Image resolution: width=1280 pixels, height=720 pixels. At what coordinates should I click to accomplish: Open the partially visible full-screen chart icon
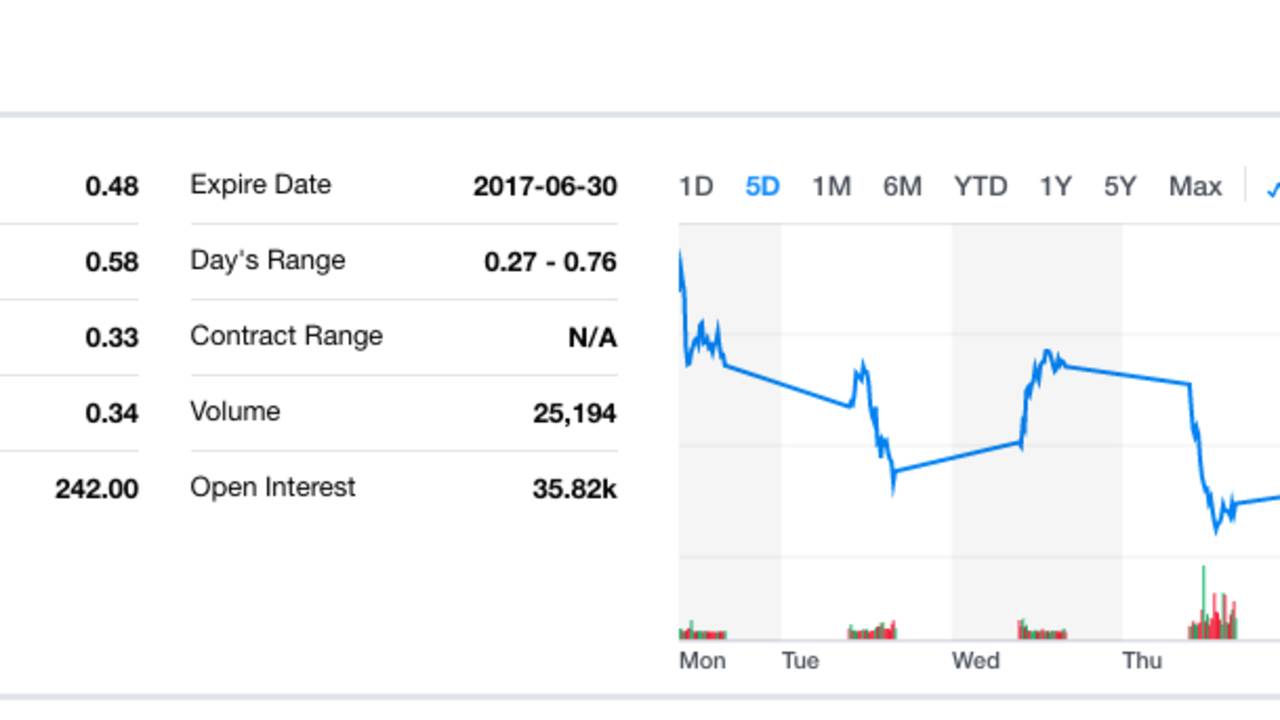1273,188
